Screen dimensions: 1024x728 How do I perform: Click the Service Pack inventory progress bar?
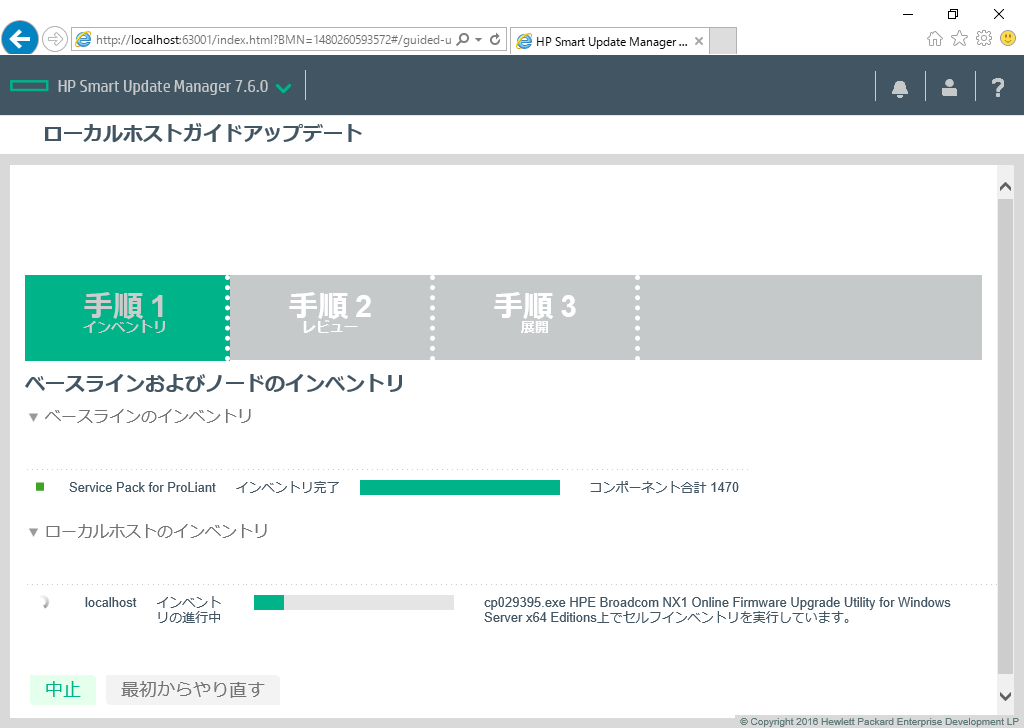460,487
